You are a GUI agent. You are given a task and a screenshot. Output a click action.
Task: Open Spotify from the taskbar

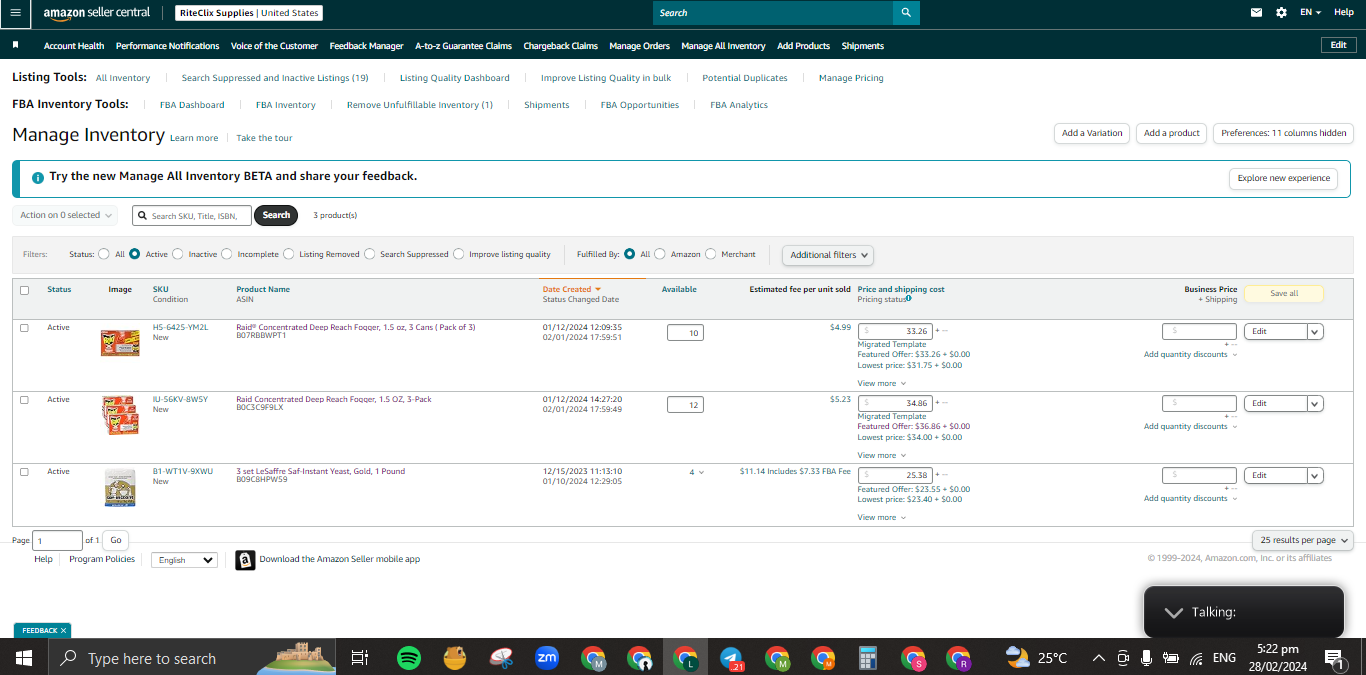tap(408, 658)
